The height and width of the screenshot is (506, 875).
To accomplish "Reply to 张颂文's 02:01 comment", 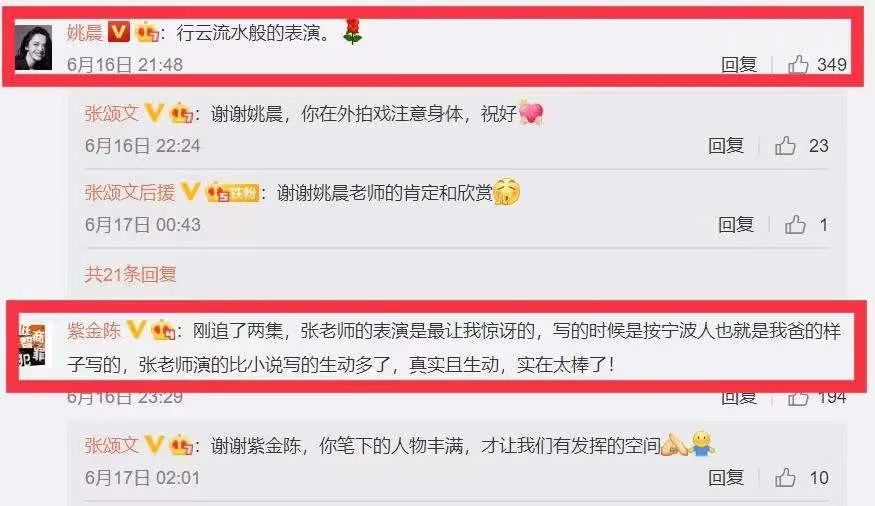I will 725,478.
